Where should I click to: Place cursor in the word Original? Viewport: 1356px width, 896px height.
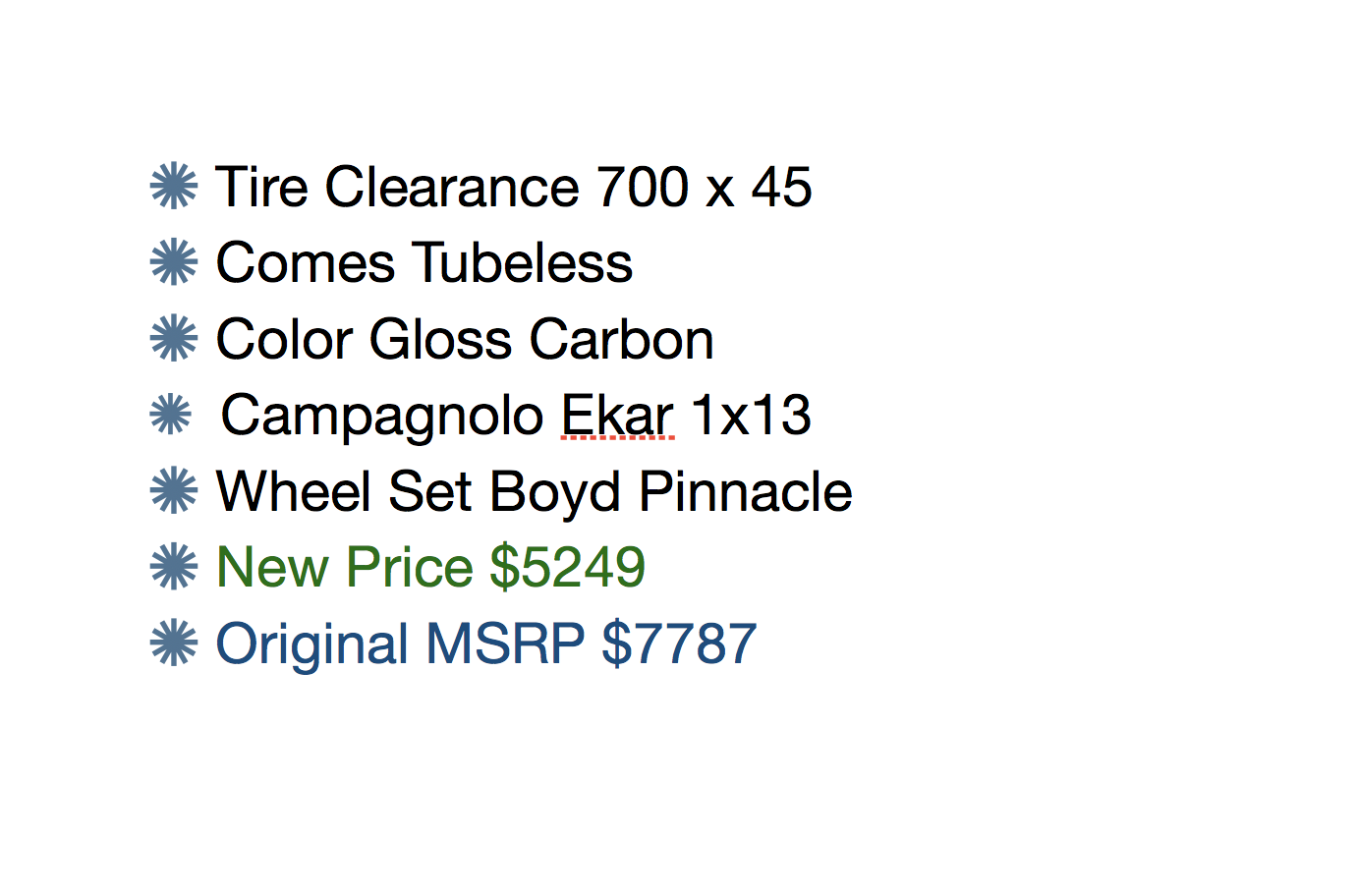tap(311, 644)
